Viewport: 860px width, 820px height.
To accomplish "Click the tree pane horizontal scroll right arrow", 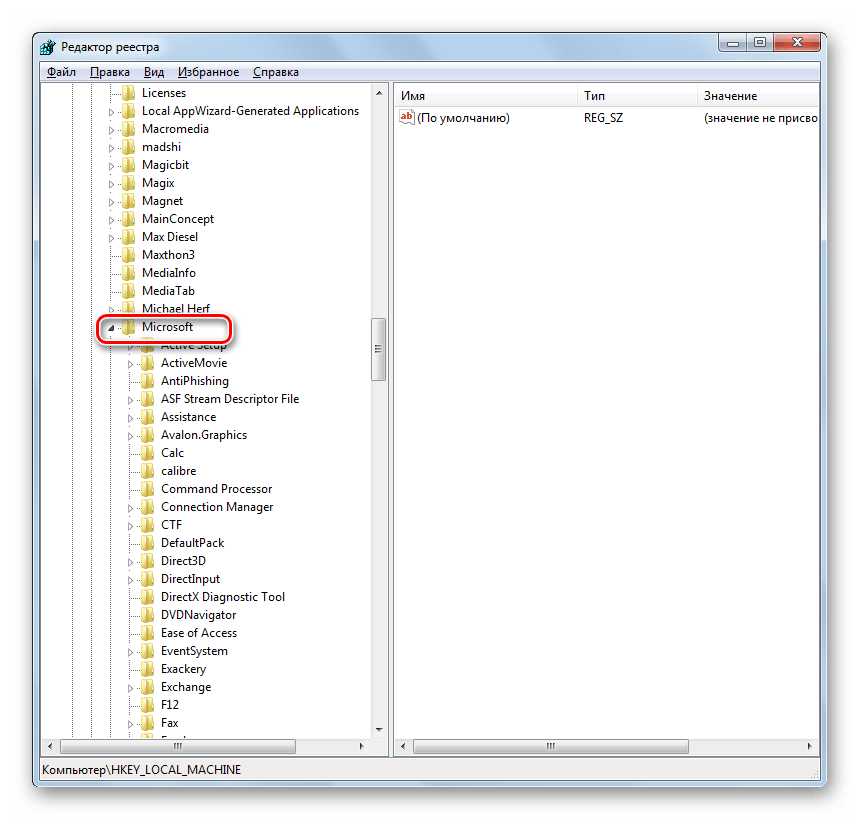I will [x=361, y=747].
